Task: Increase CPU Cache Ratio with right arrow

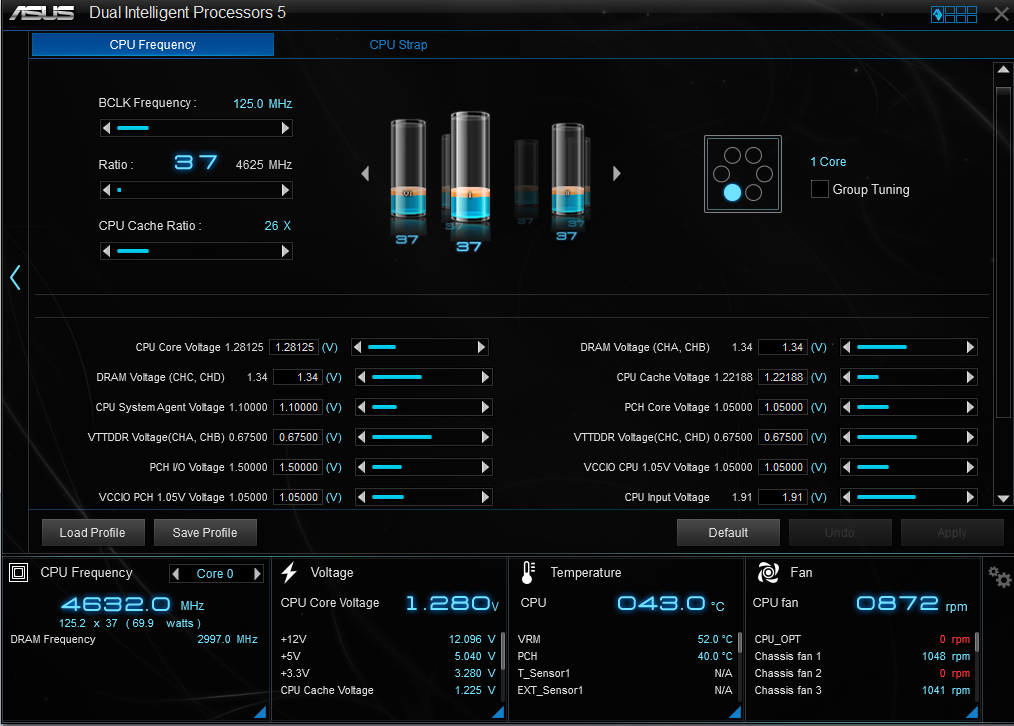Action: pyautogui.click(x=285, y=251)
